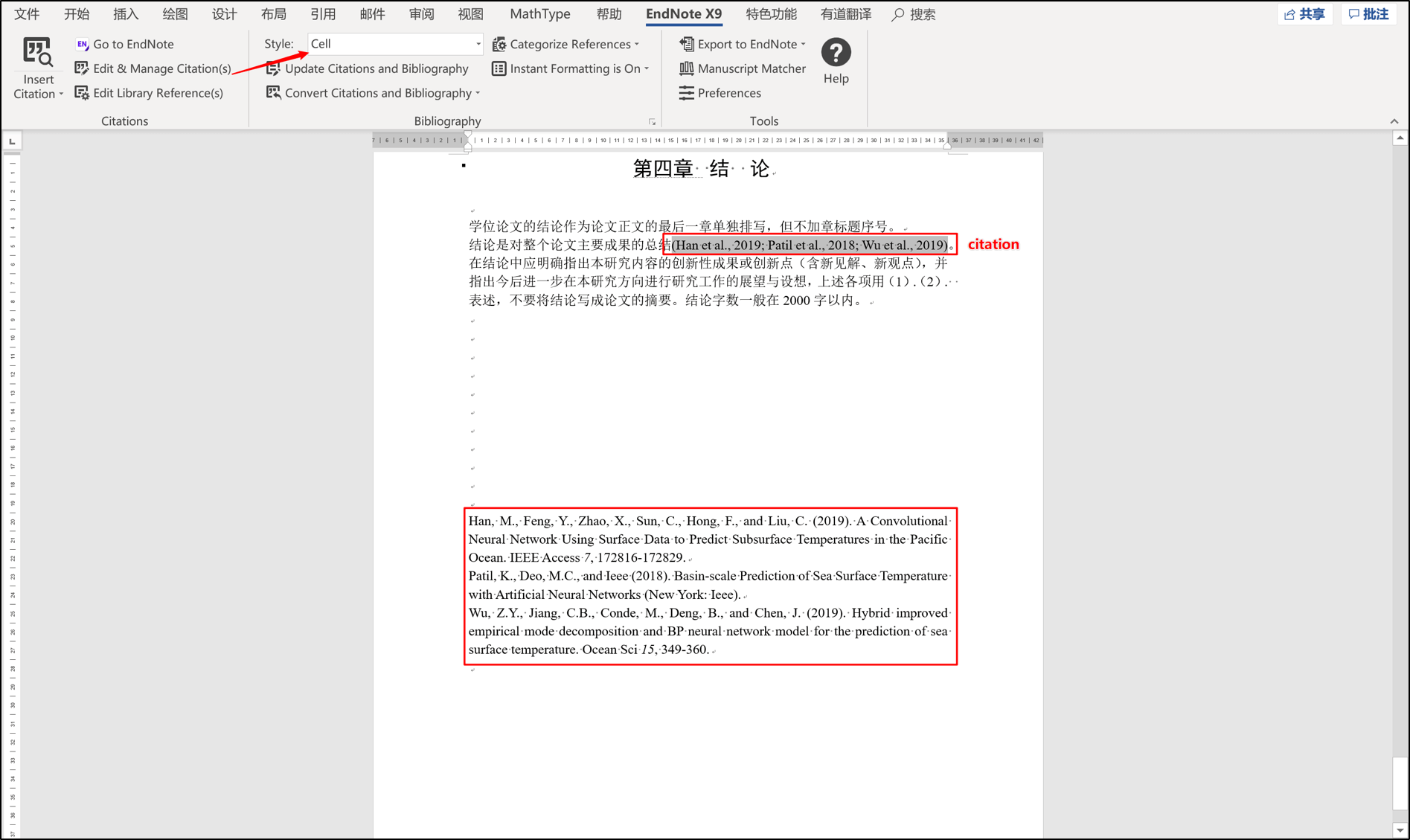Viewport: 1410px width, 840px height.
Task: Click the Convert Citations and Bibliography icon
Action: (273, 93)
